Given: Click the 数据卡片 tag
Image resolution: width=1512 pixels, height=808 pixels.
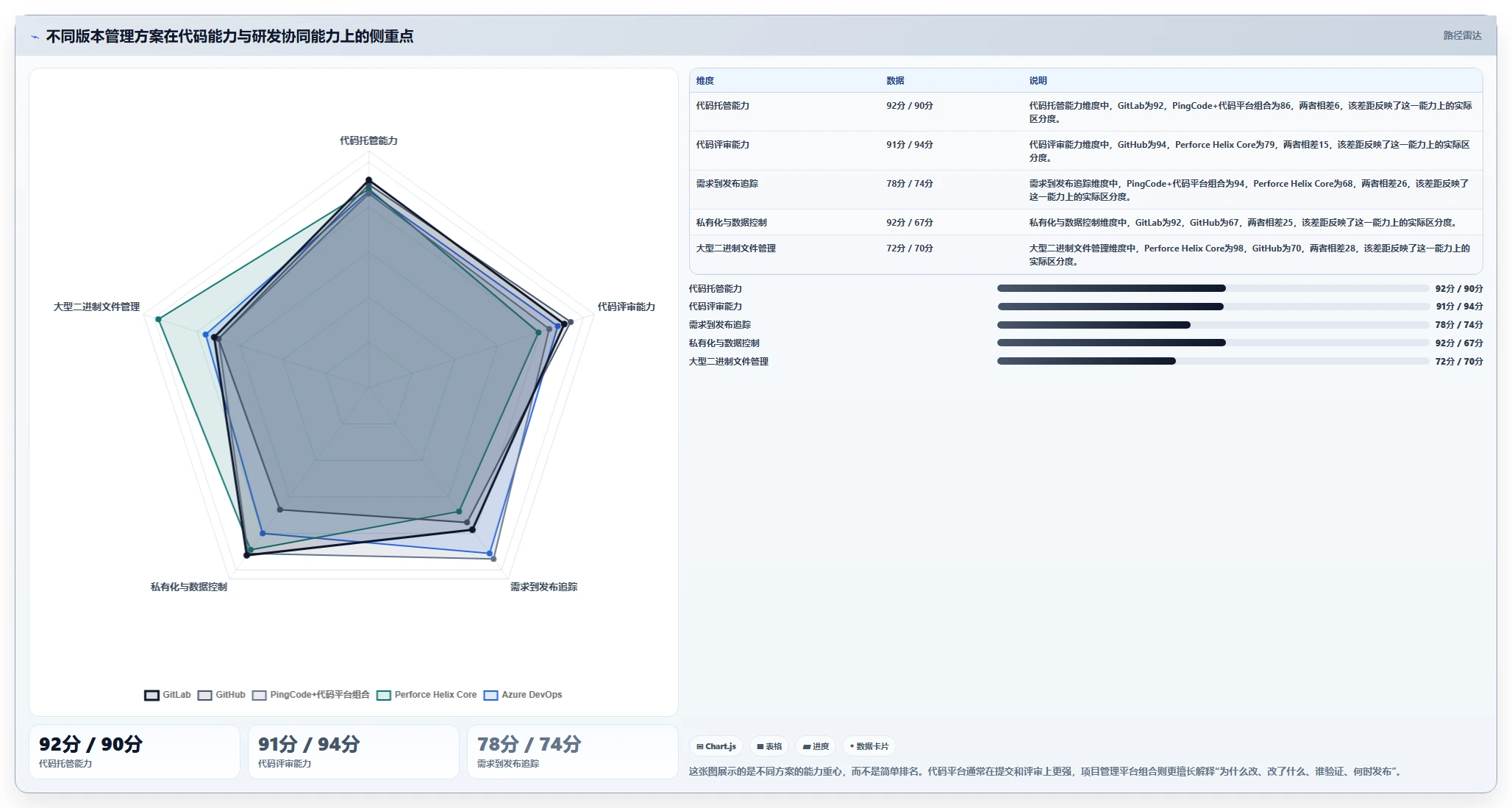Looking at the screenshot, I should tap(869, 746).
